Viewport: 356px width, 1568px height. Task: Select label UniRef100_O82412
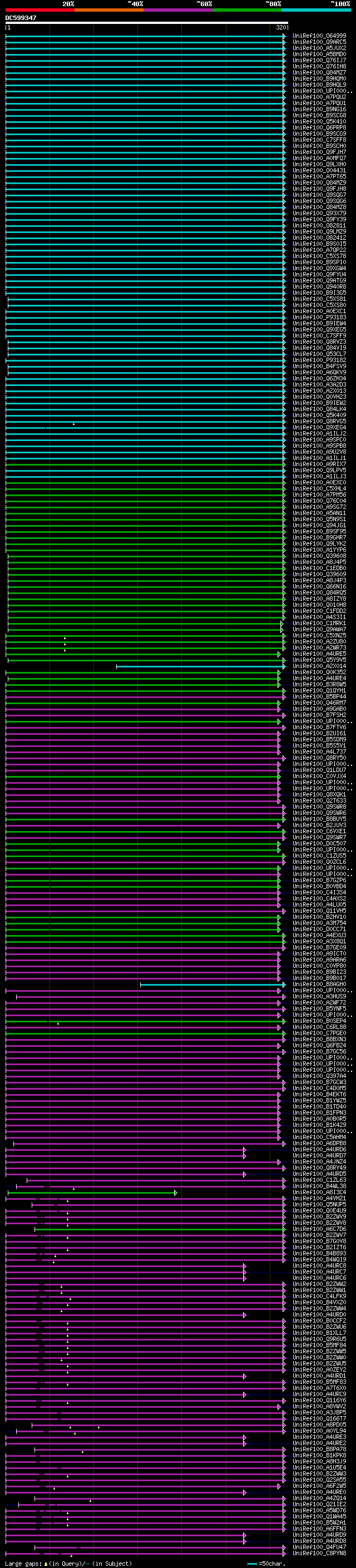pyautogui.click(x=319, y=238)
